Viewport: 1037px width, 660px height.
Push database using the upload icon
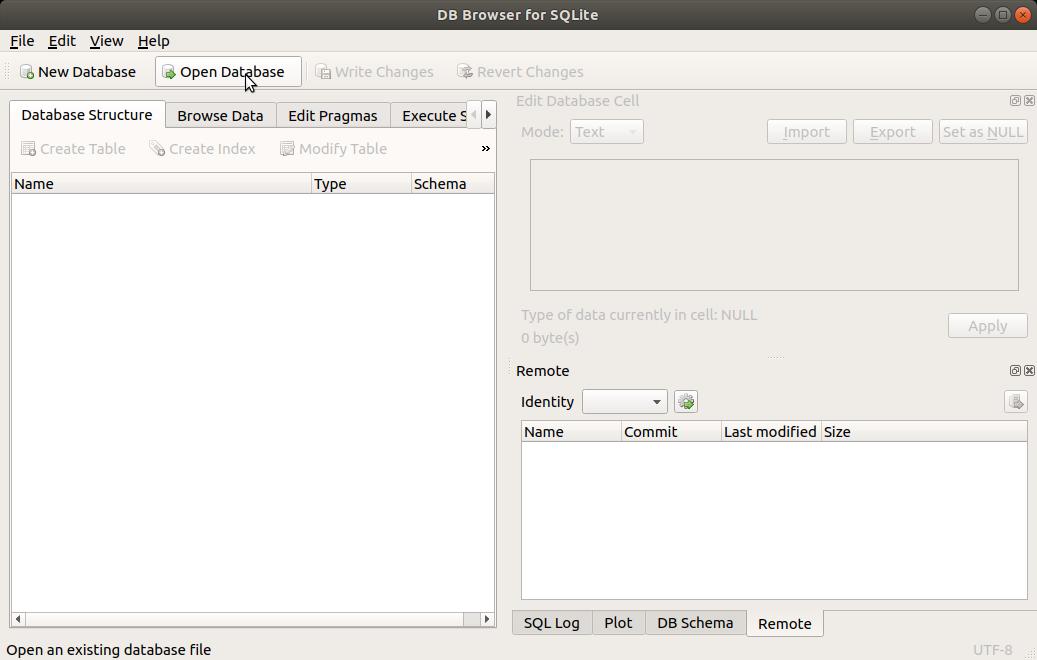(x=1015, y=401)
